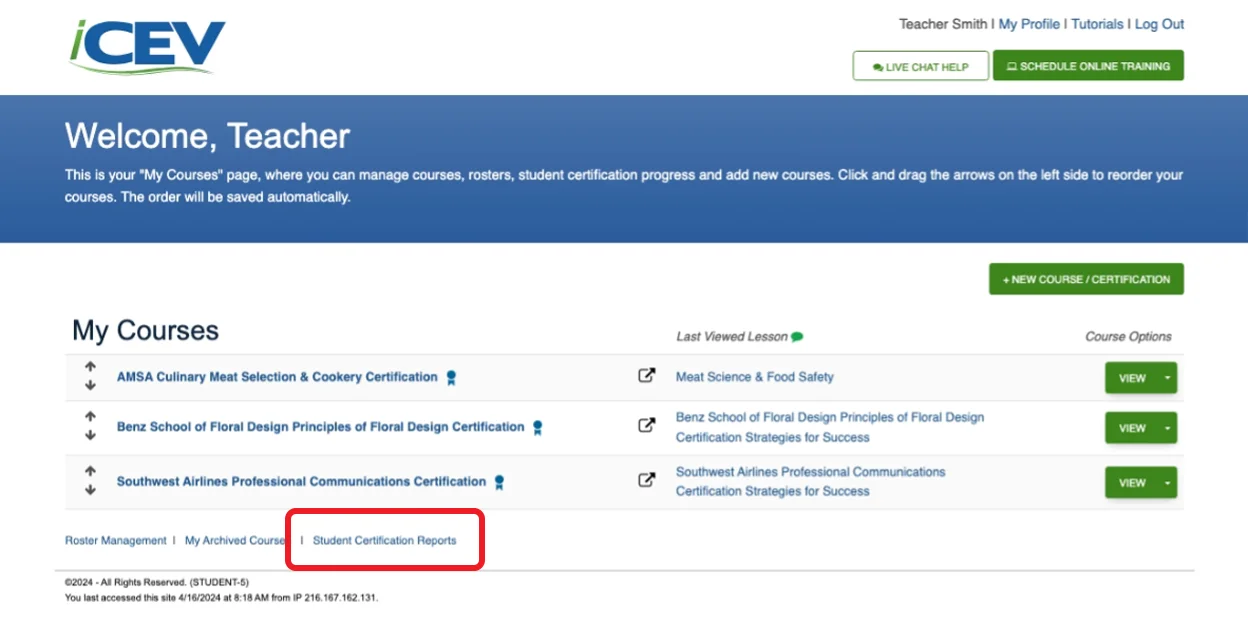Image resolution: width=1248 pixels, height=635 pixels.
Task: Click move-up arrow for AMSA Culinary course
Action: pyautogui.click(x=90, y=368)
